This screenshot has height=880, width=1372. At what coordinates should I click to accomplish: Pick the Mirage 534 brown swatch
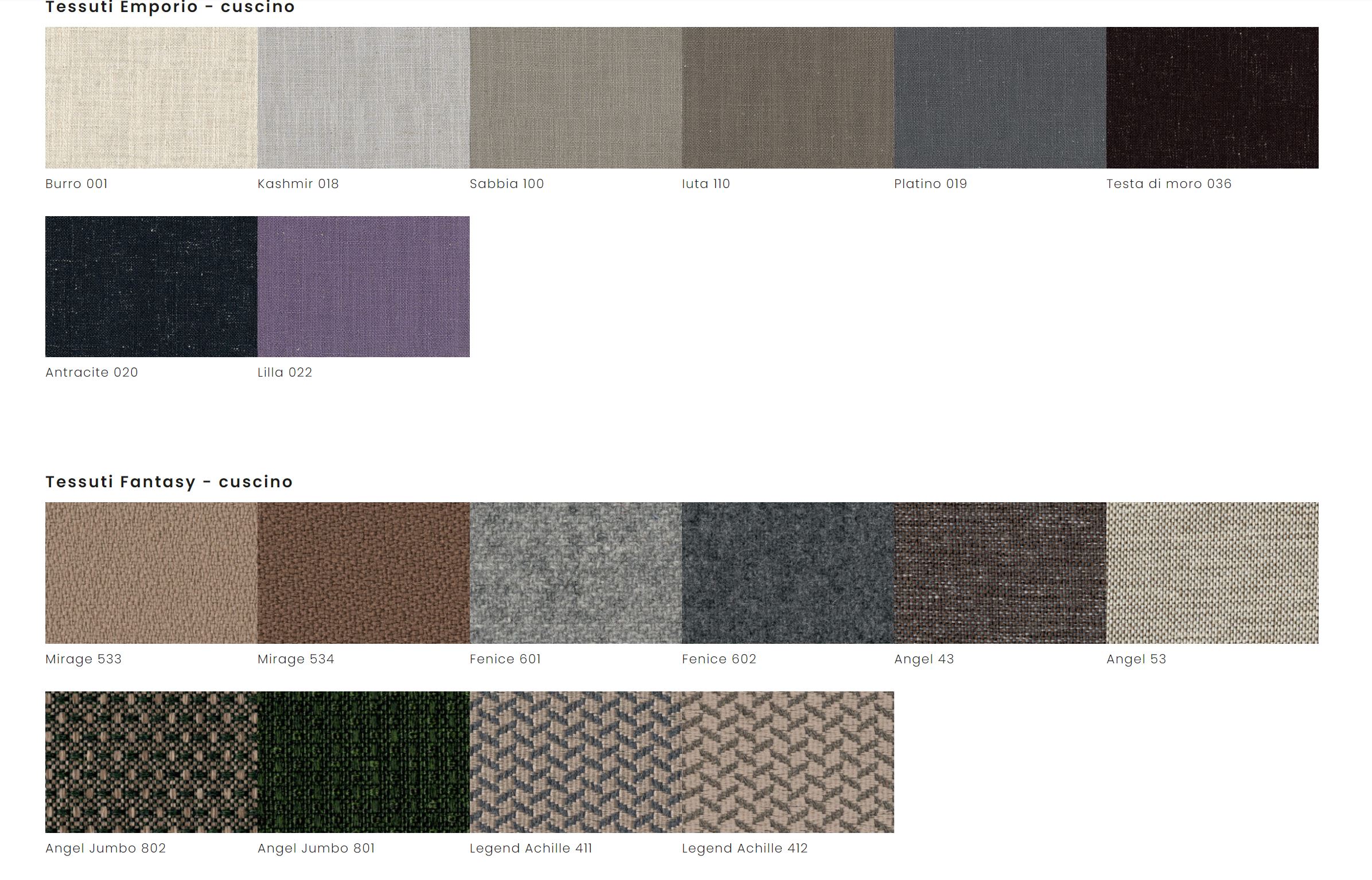(x=364, y=573)
